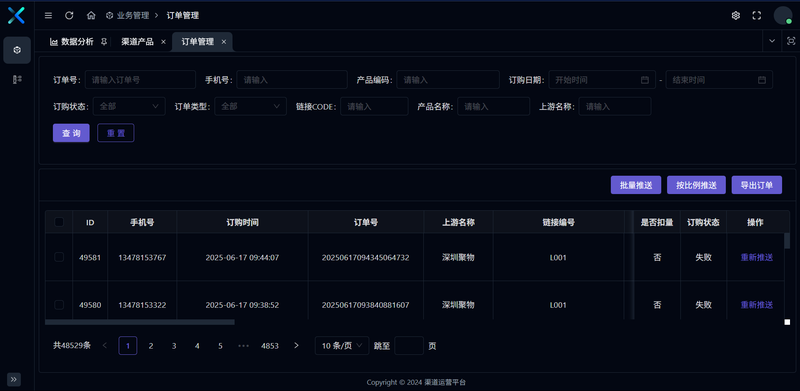Click the 共48529条 total count text
The image size is (800, 391).
72,346
